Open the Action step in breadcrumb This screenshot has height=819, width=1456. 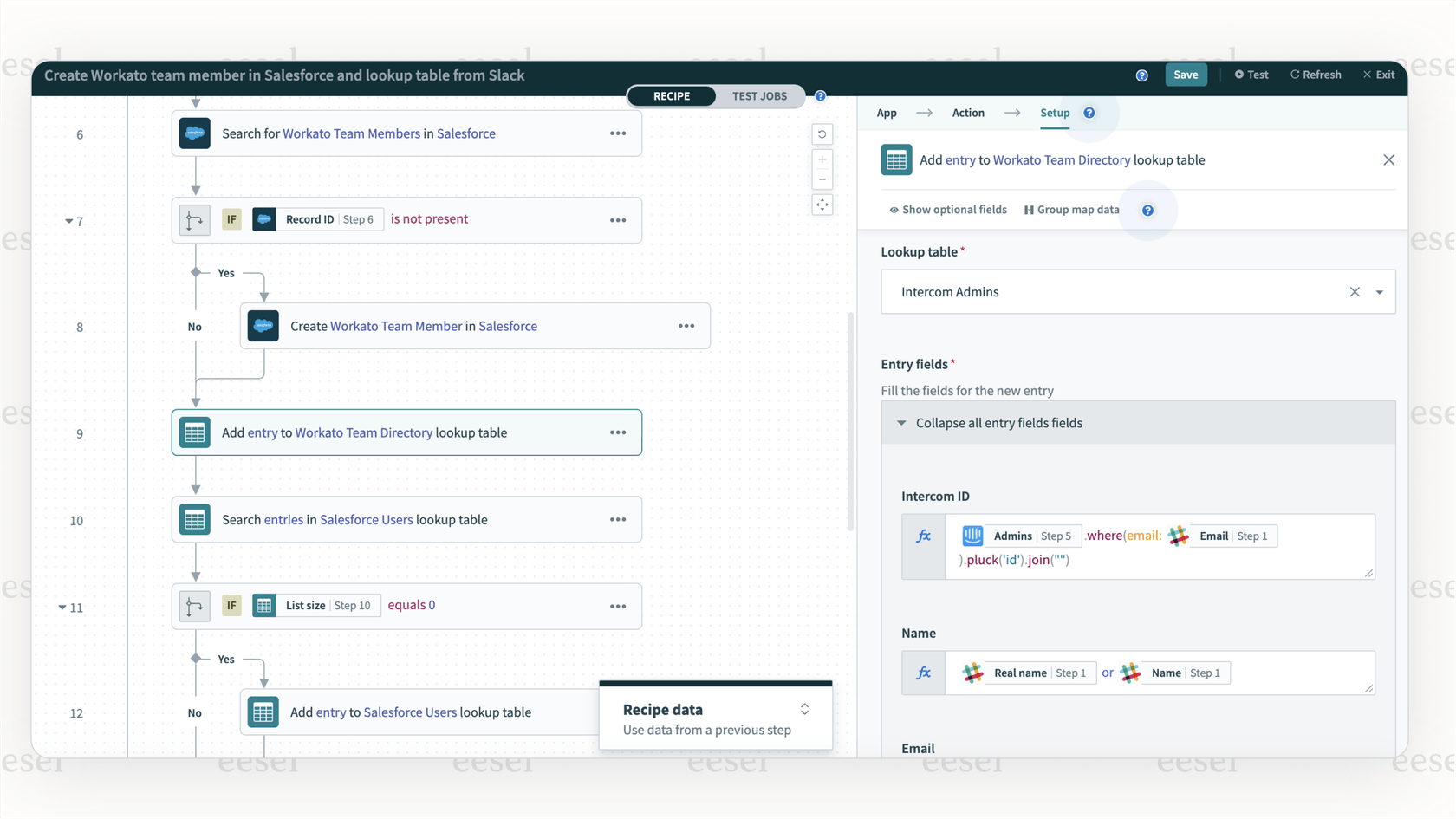(x=968, y=113)
